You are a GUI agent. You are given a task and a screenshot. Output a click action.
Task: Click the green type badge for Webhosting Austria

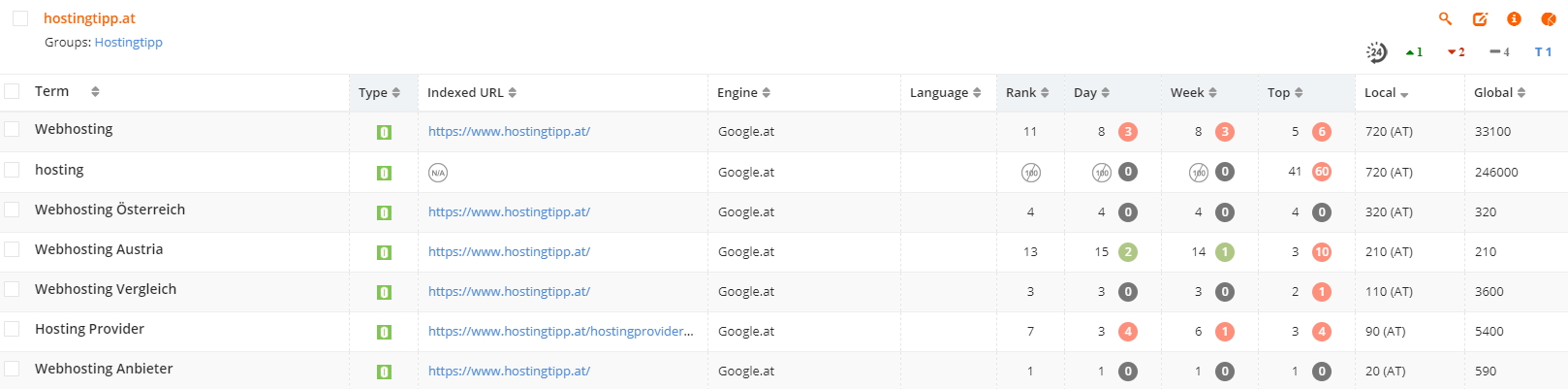384,252
